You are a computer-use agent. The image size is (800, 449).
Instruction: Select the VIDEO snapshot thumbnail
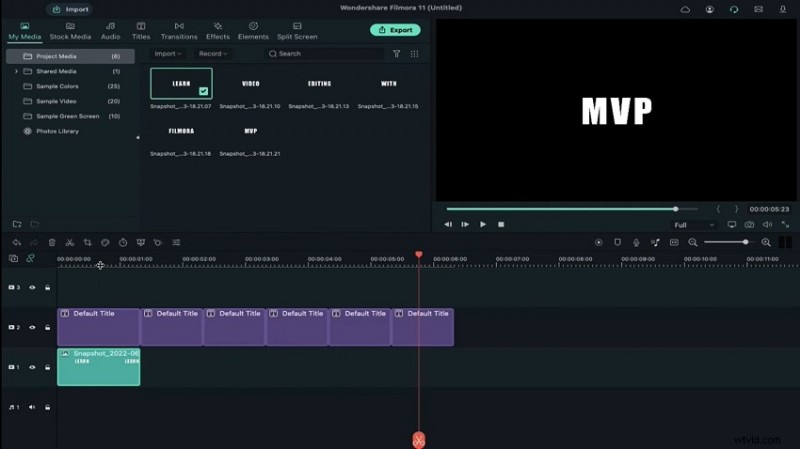(x=251, y=84)
